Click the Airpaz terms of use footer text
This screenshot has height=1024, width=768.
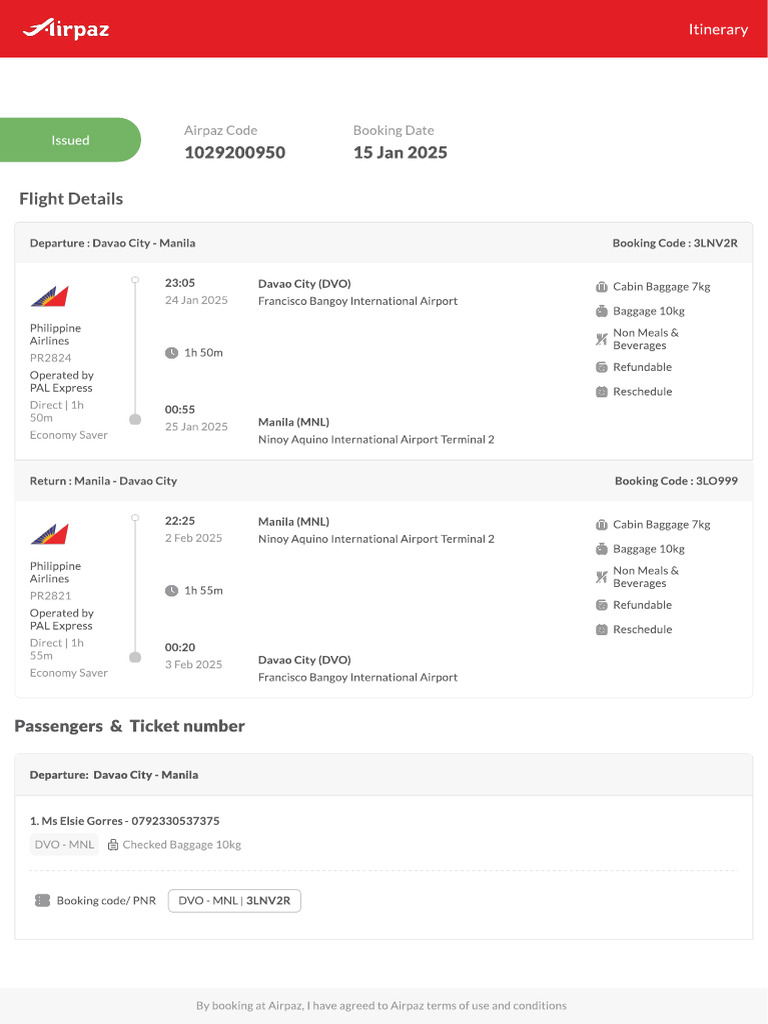(381, 1006)
